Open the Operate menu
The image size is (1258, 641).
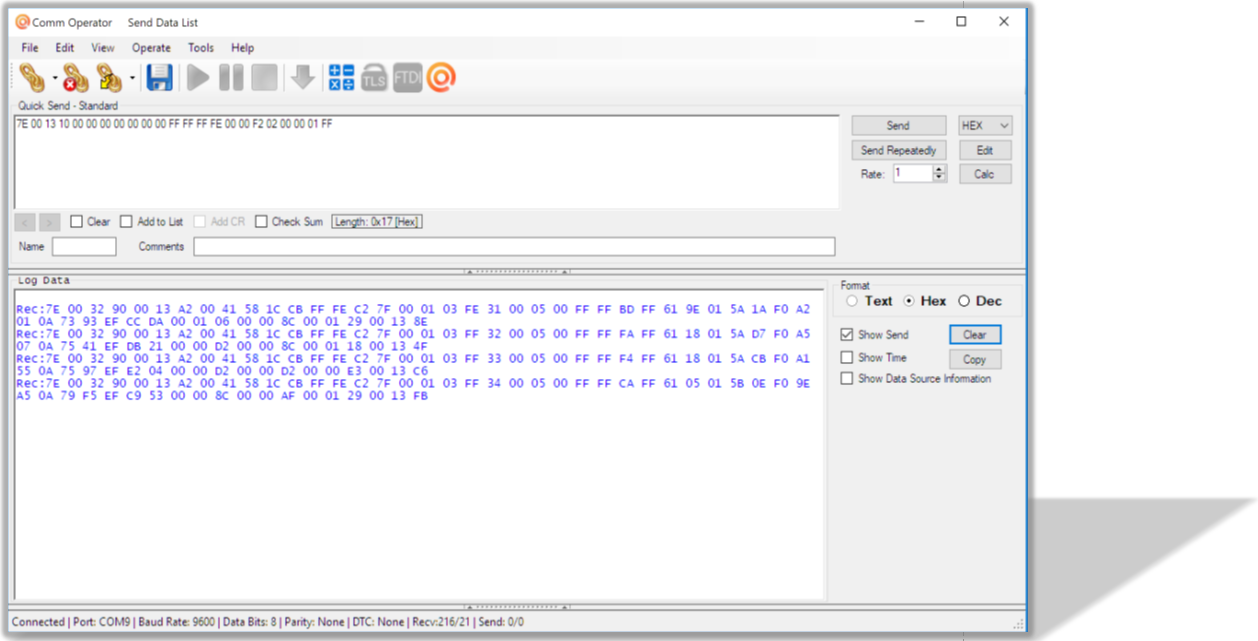pos(152,48)
